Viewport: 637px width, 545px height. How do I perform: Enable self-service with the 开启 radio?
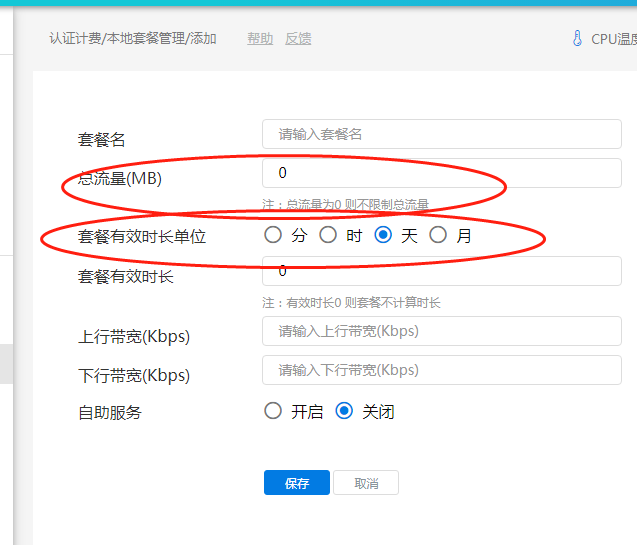pos(273,411)
